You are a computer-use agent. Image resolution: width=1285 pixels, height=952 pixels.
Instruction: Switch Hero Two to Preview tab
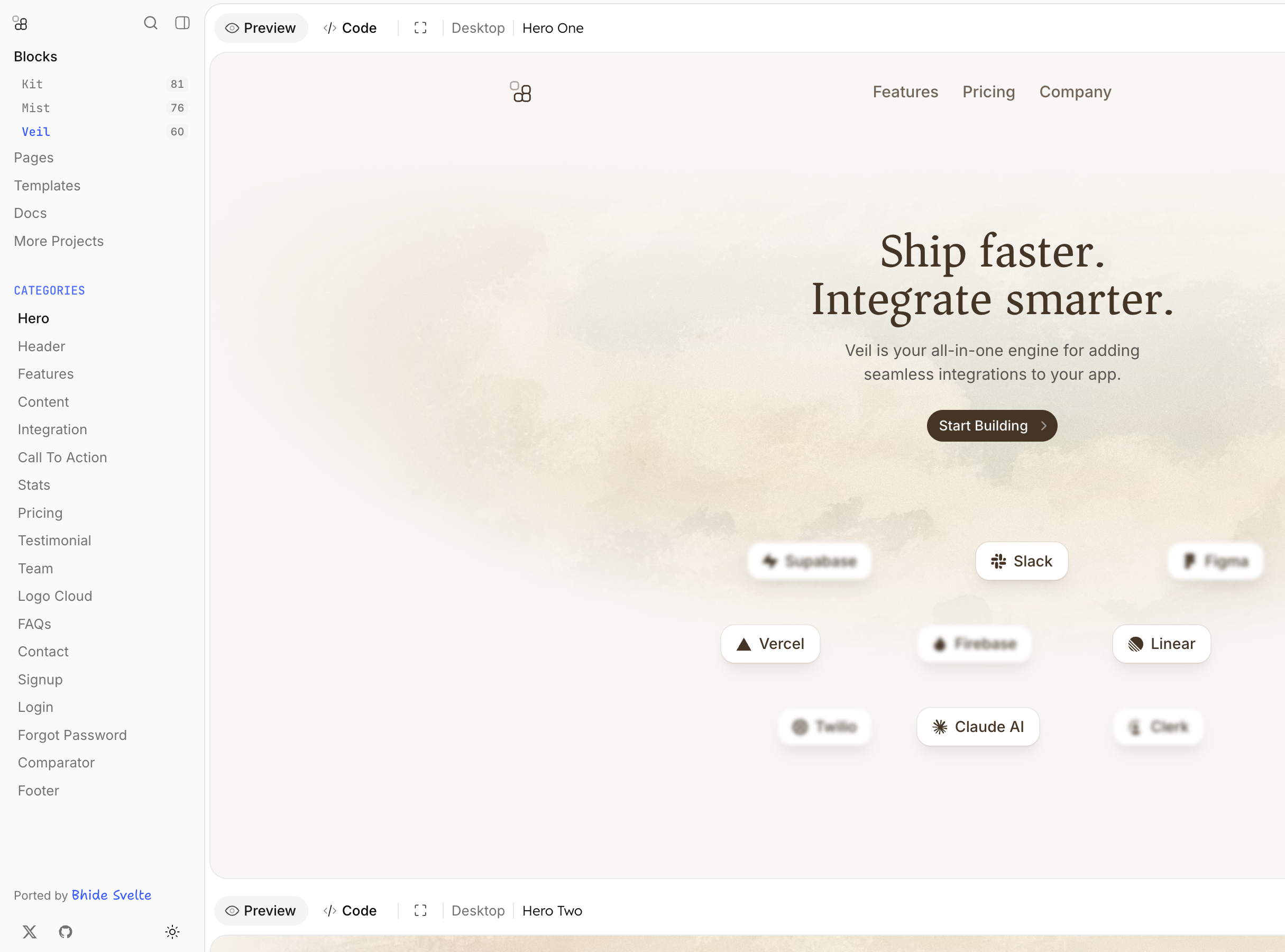(261, 911)
